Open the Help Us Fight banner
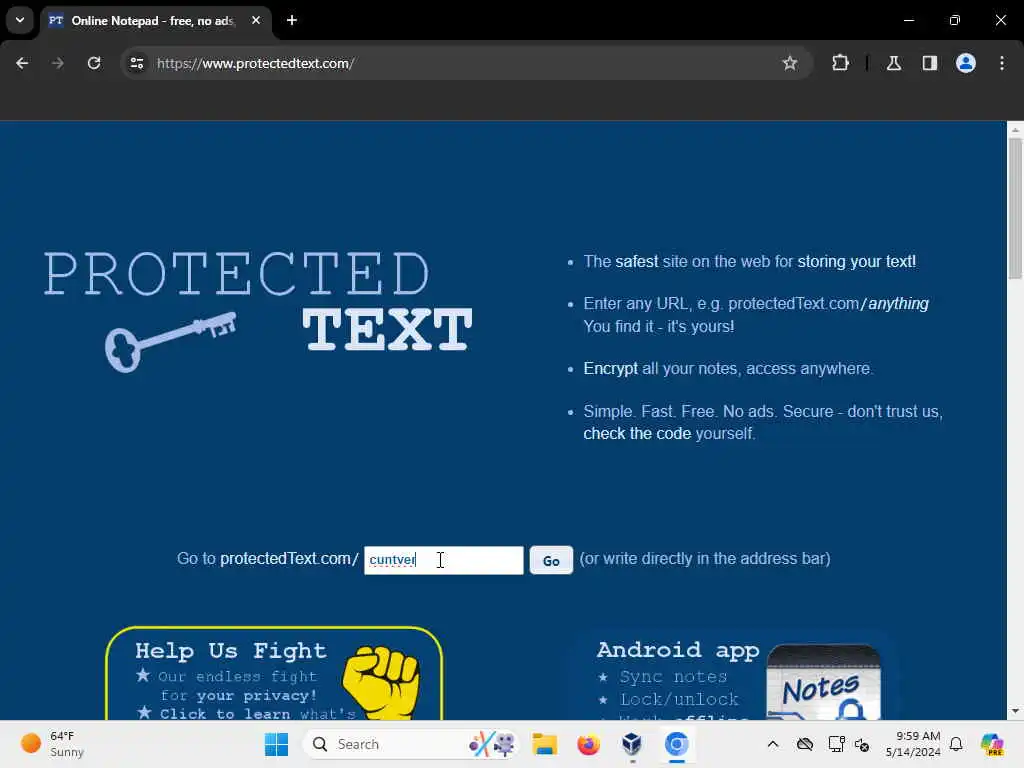1024x768 pixels. pyautogui.click(x=274, y=674)
